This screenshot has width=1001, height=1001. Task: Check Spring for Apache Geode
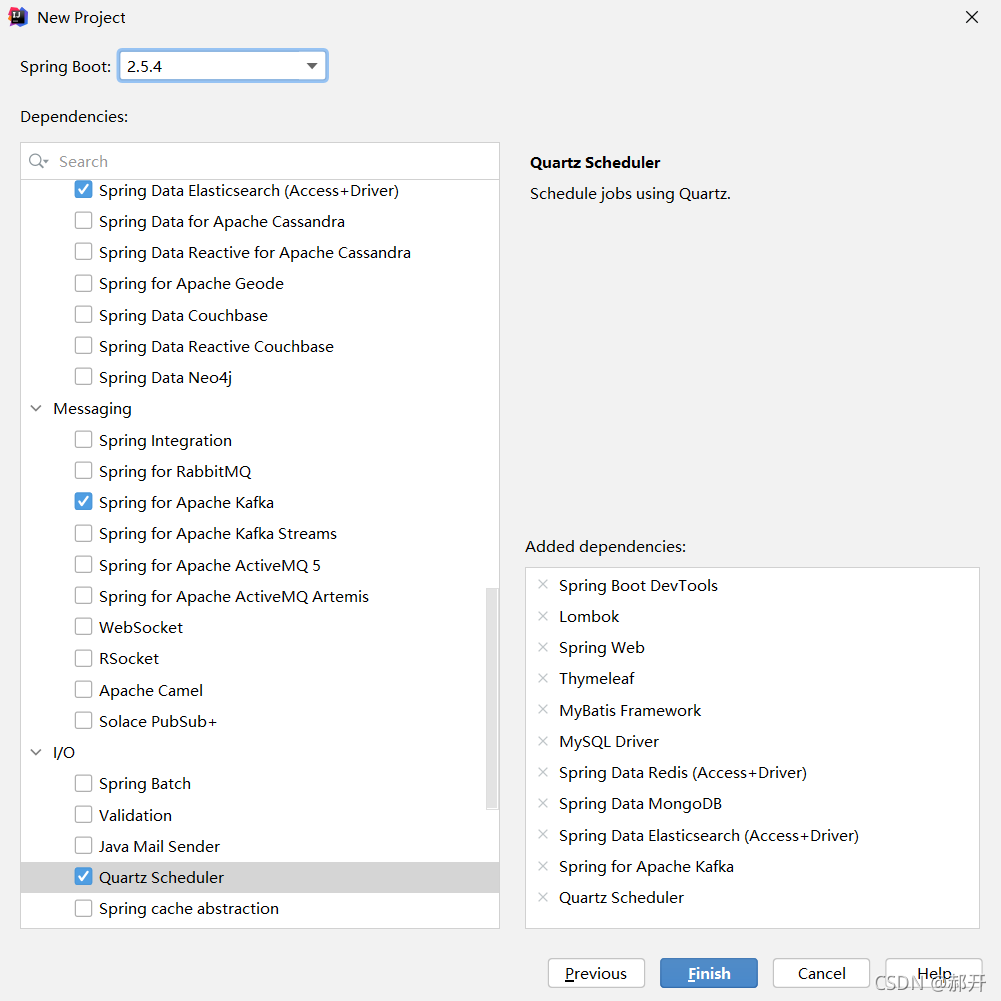click(x=83, y=283)
